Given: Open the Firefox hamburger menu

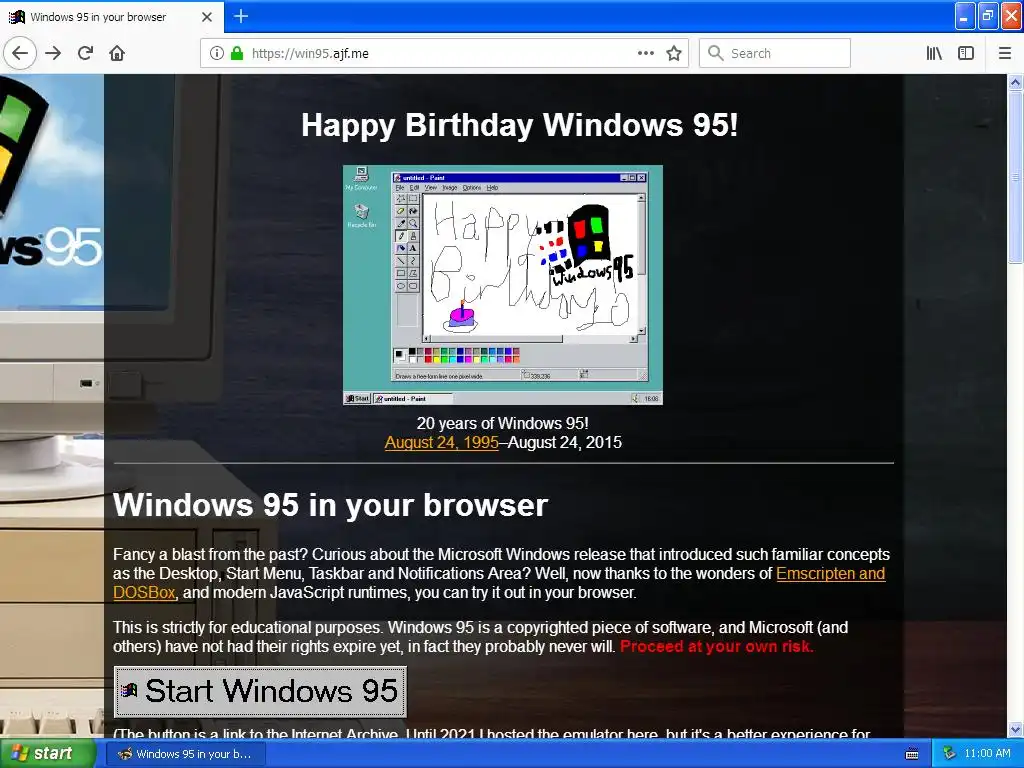Looking at the screenshot, I should coord(1004,53).
